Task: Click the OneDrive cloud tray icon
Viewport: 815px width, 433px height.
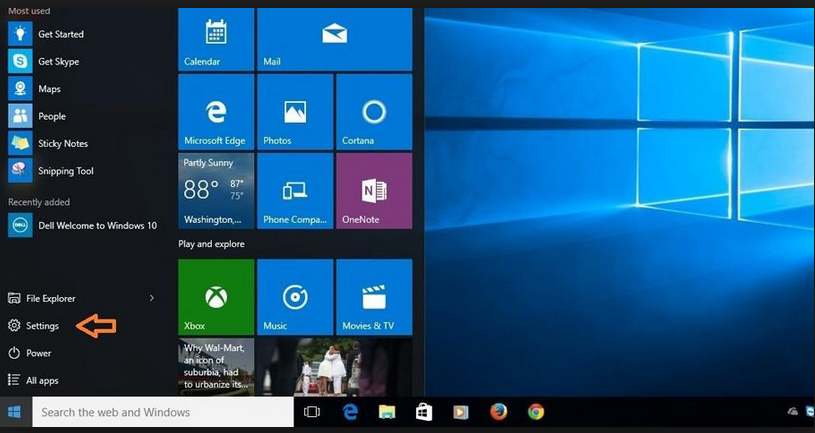Action: 793,411
